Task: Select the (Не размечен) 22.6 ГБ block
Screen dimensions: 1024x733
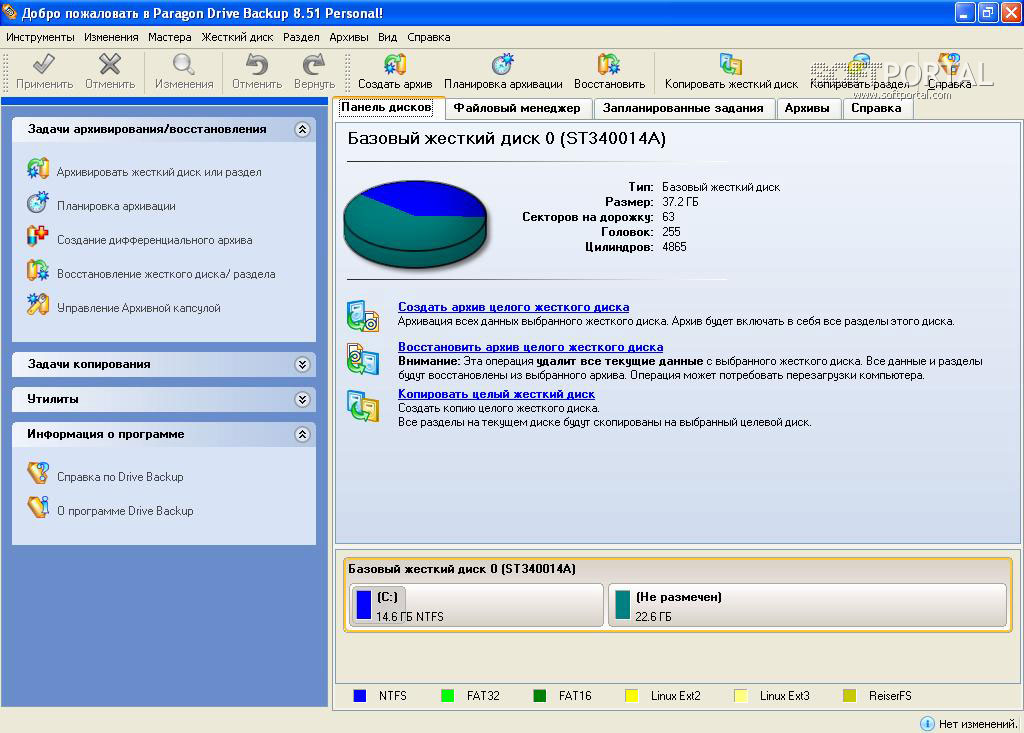Action: coord(807,606)
